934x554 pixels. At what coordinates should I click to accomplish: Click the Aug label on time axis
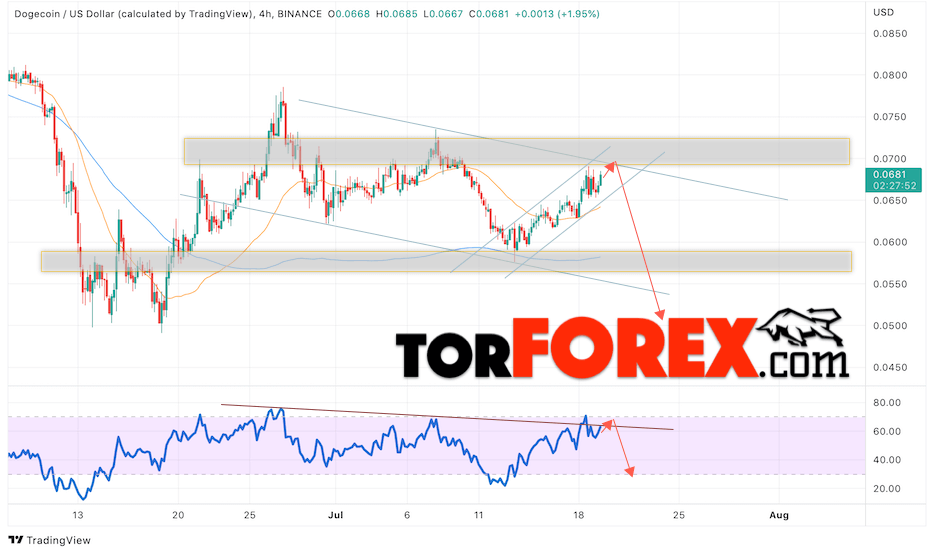click(x=779, y=515)
